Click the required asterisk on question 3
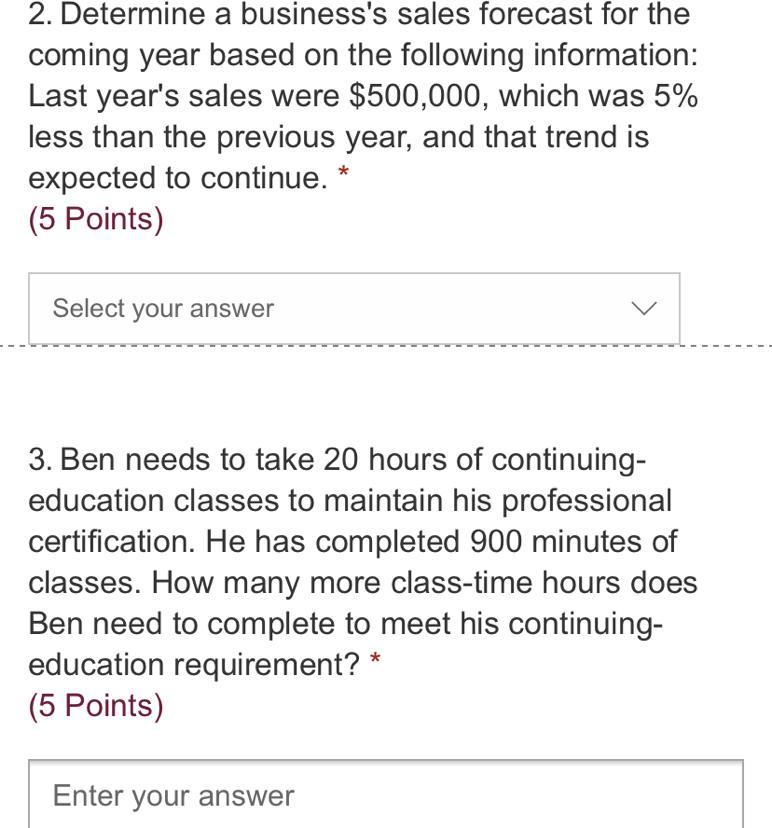The image size is (772, 828). coord(375,662)
